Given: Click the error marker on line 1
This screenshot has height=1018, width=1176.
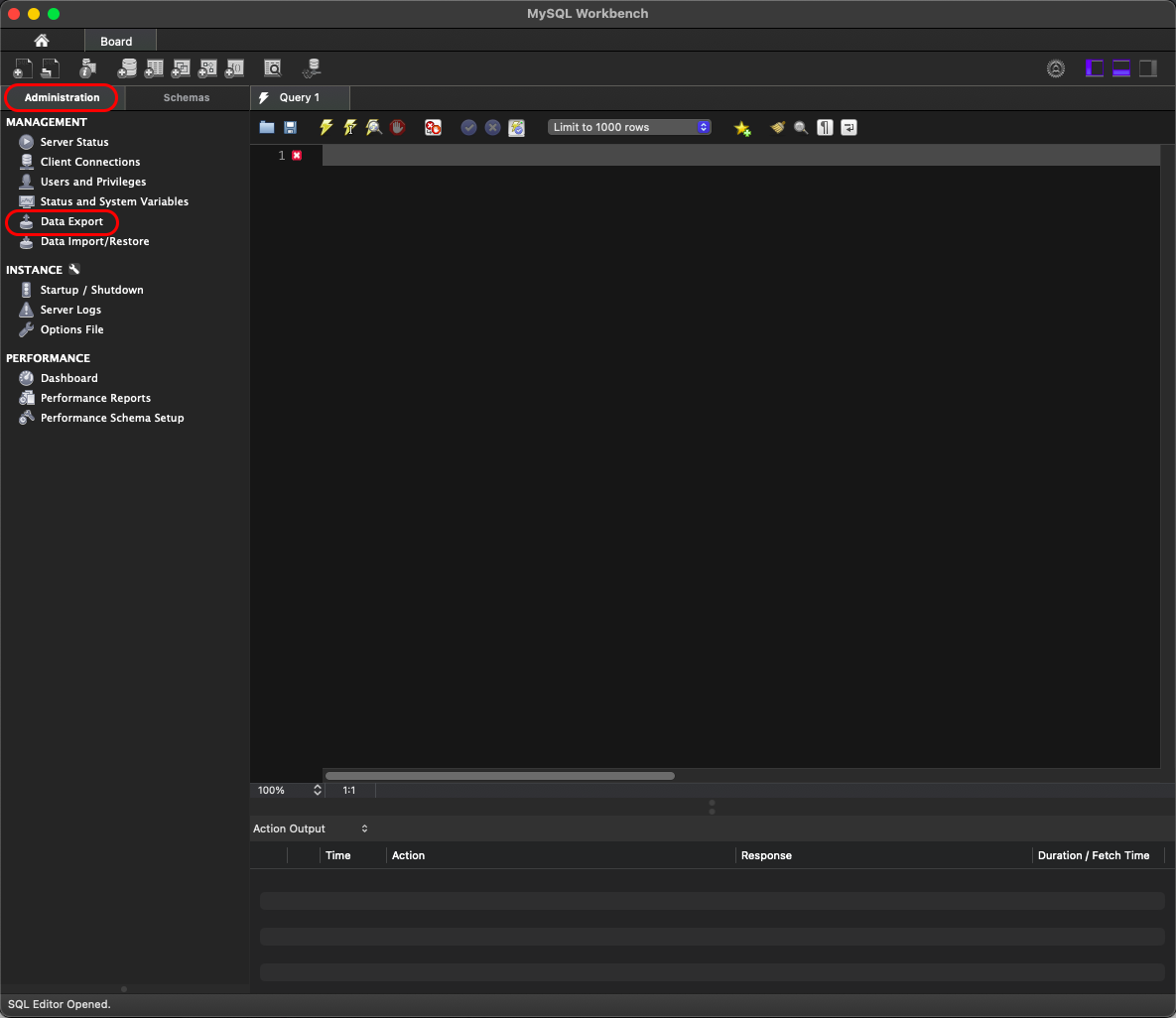Looking at the screenshot, I should point(297,155).
